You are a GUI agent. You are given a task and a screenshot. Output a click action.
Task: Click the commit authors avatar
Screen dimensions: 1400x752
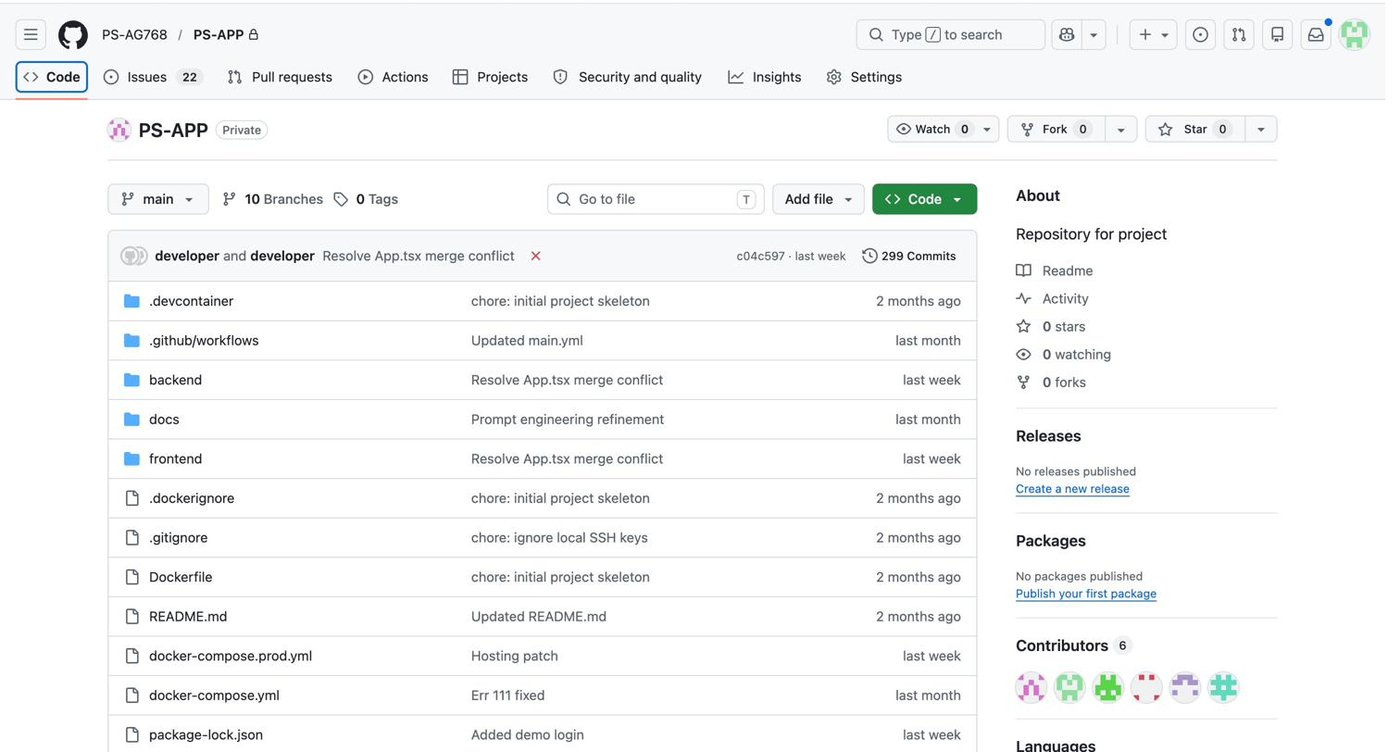[x=133, y=256]
